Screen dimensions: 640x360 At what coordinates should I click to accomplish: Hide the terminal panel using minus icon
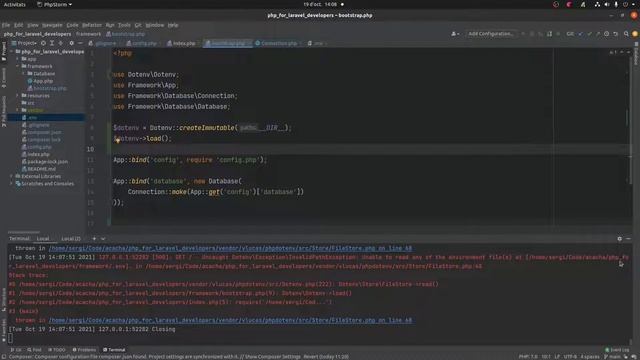click(628, 239)
